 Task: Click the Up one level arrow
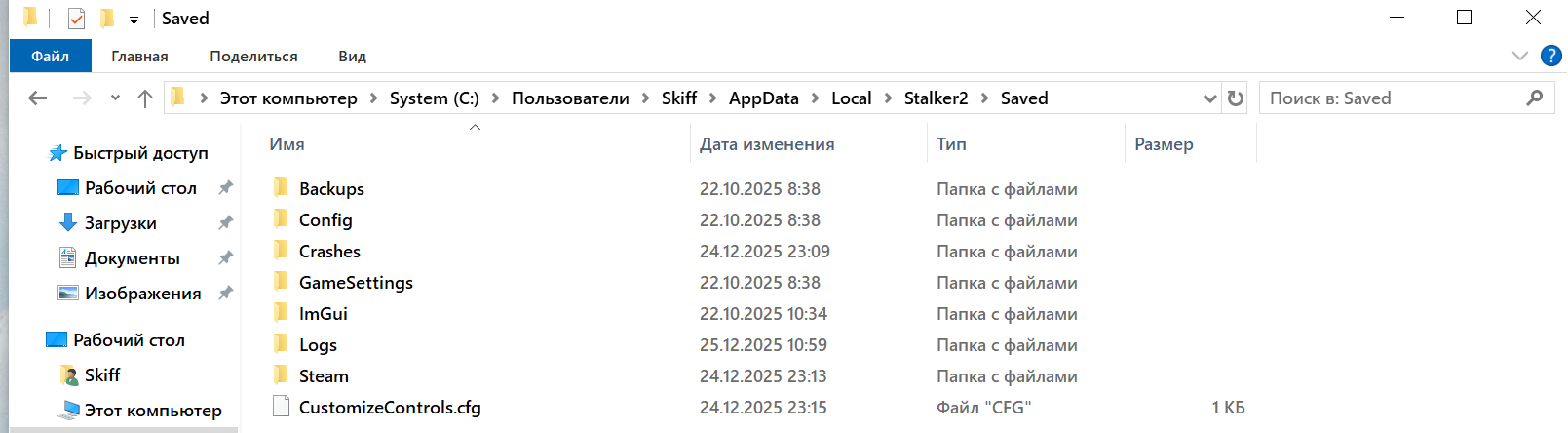click(x=145, y=98)
